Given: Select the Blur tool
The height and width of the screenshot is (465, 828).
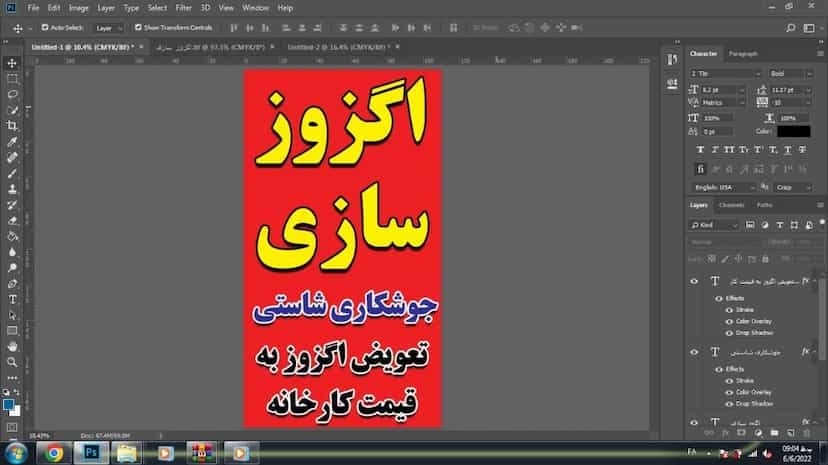Looking at the screenshot, I should [x=12, y=252].
